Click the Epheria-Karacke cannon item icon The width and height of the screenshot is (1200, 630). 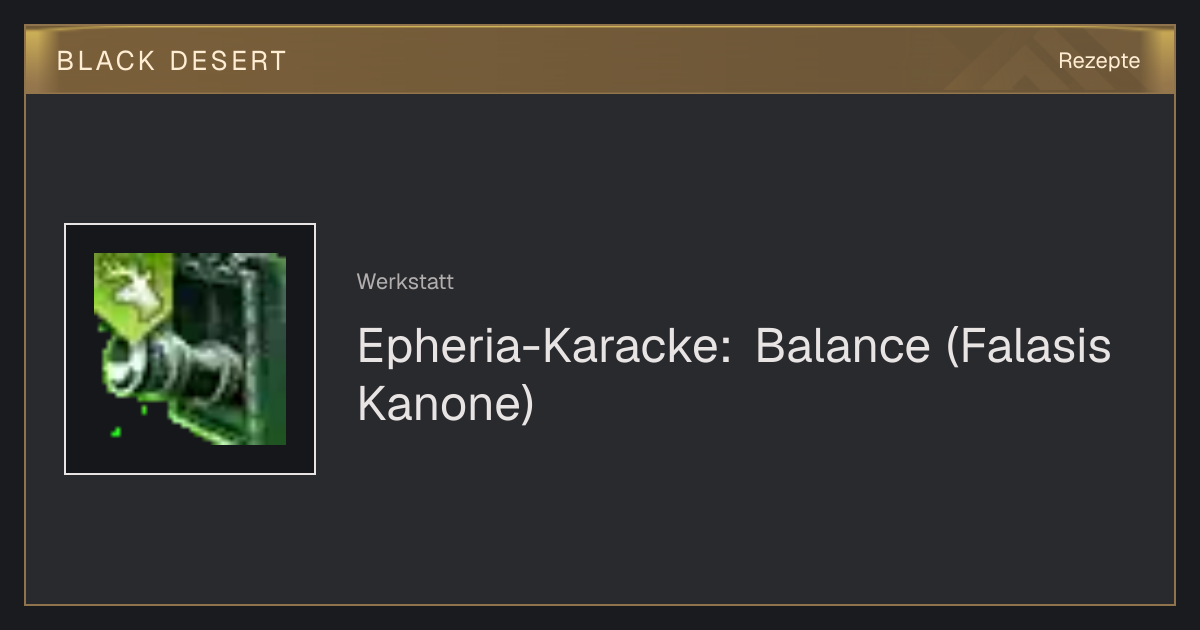[x=190, y=349]
